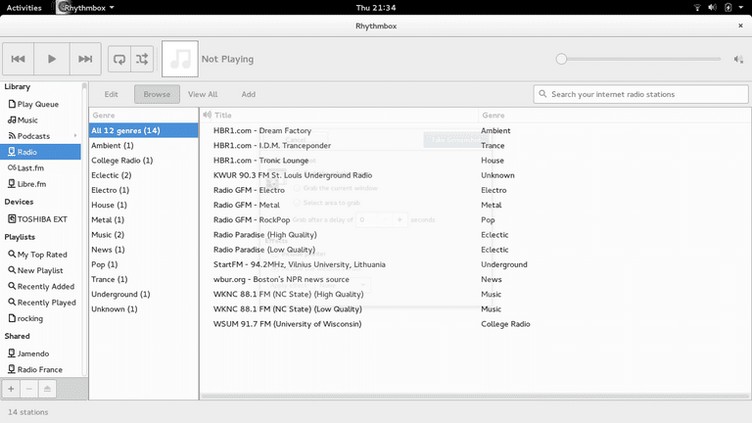Click the playback position slider
Screen dimensions: 752x423
(638, 59)
